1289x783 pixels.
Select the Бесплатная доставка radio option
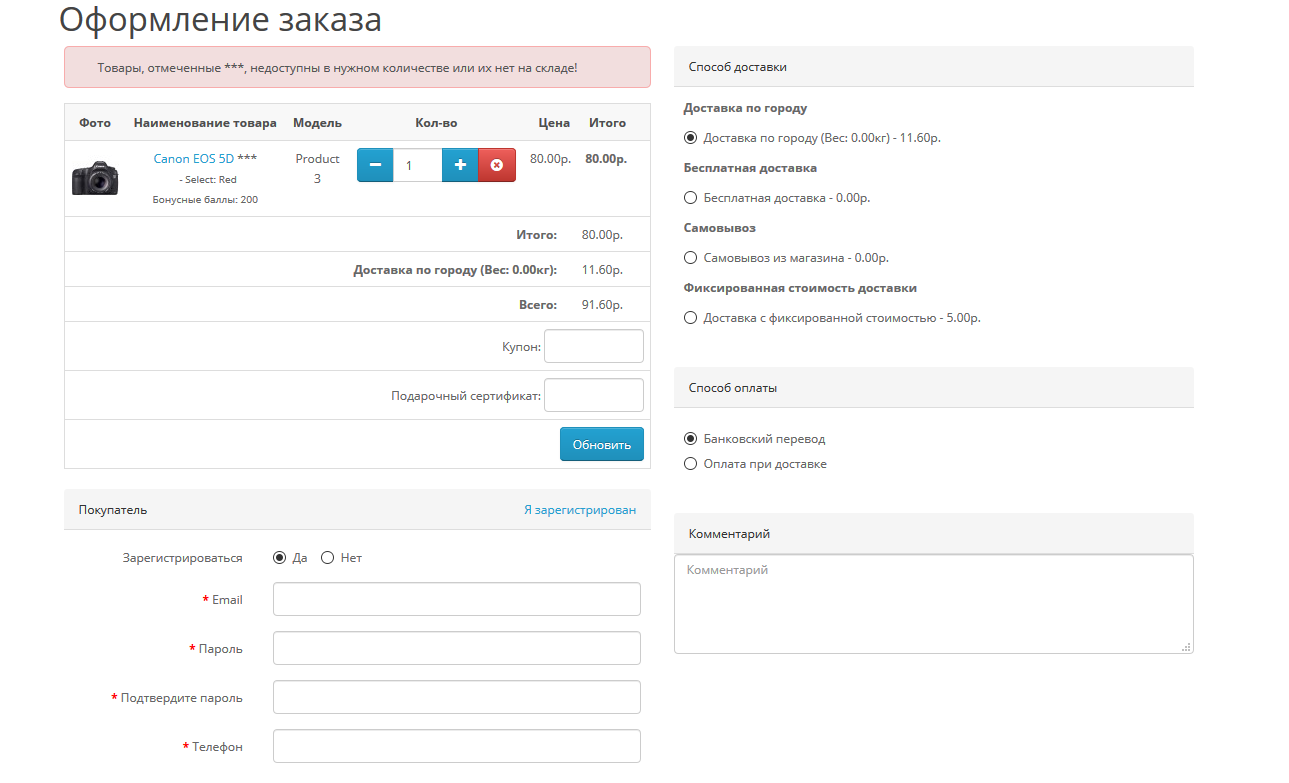pos(690,198)
